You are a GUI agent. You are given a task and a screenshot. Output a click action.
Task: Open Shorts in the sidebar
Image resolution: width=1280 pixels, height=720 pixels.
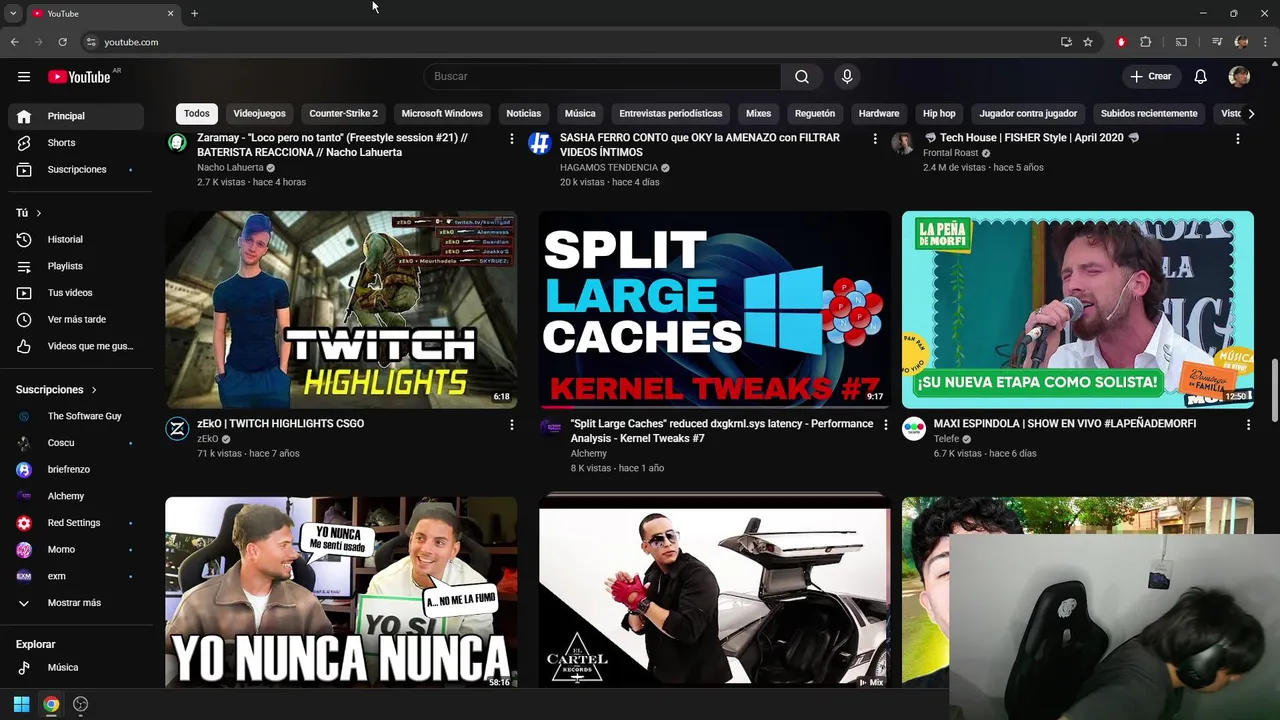click(75, 143)
